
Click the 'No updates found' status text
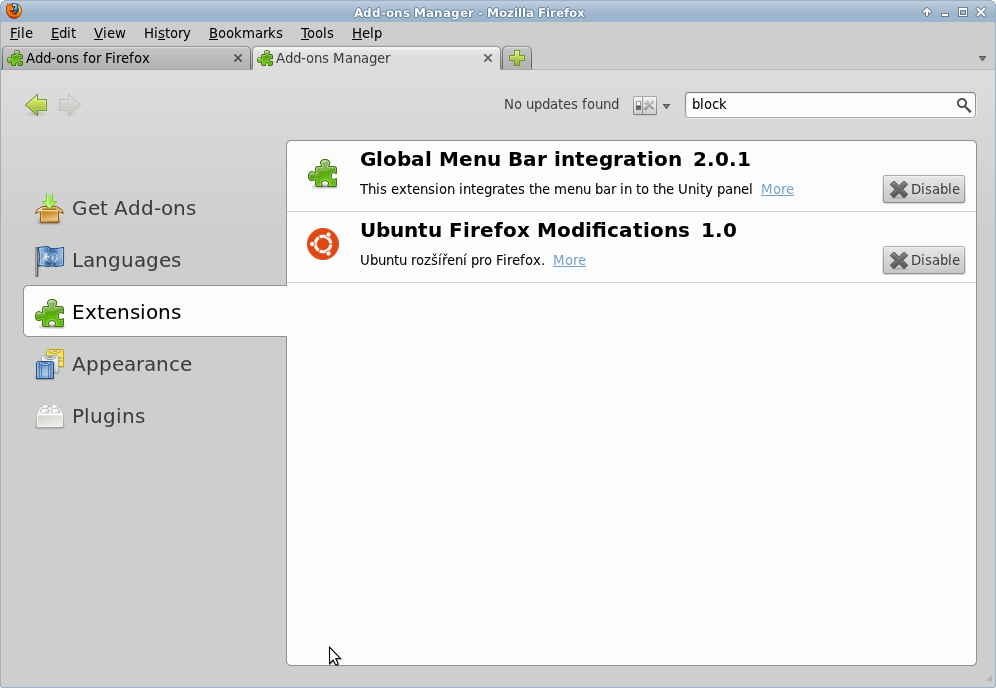coord(562,104)
